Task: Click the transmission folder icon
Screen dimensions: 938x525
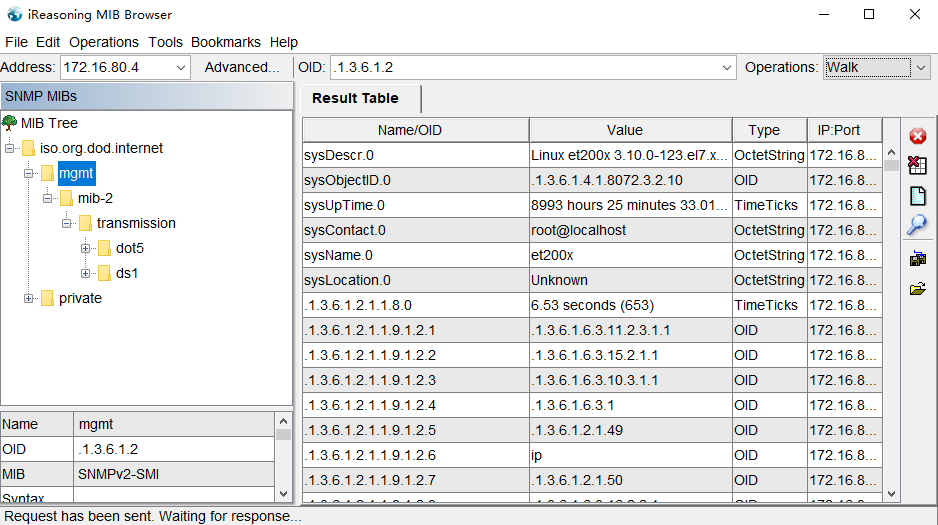Action: [86, 223]
